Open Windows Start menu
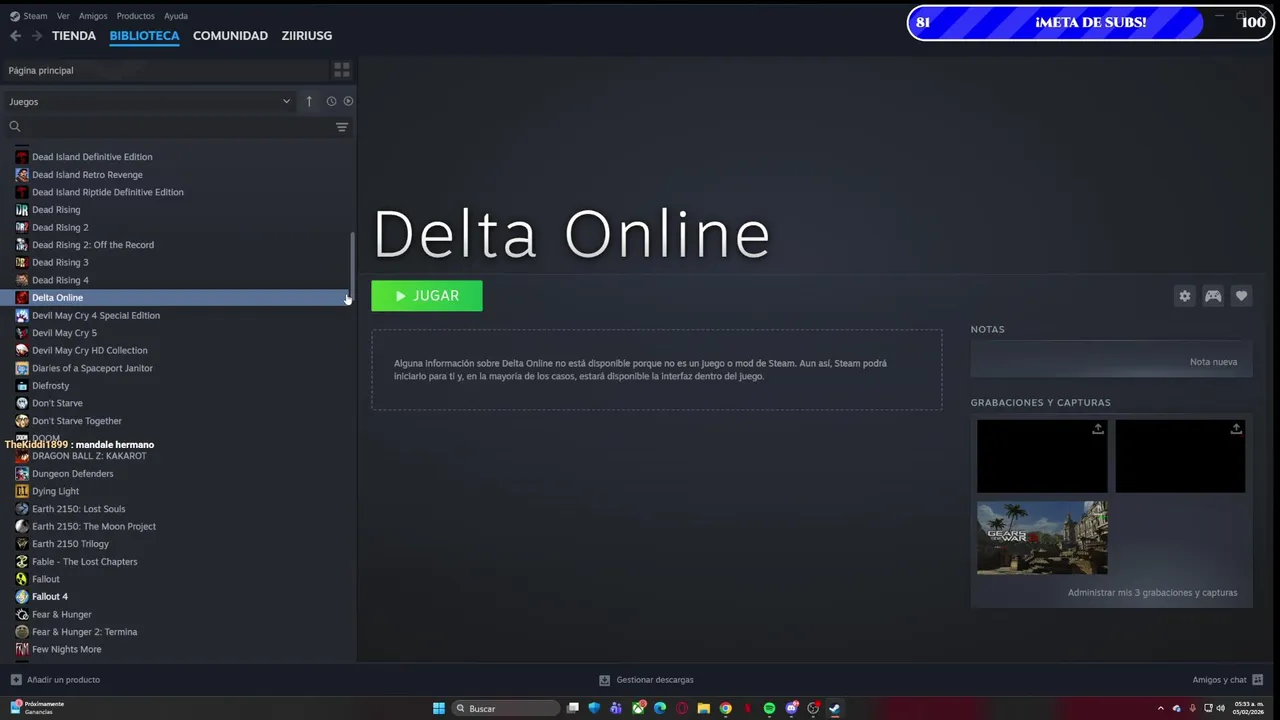This screenshot has width=1280, height=720. point(439,708)
